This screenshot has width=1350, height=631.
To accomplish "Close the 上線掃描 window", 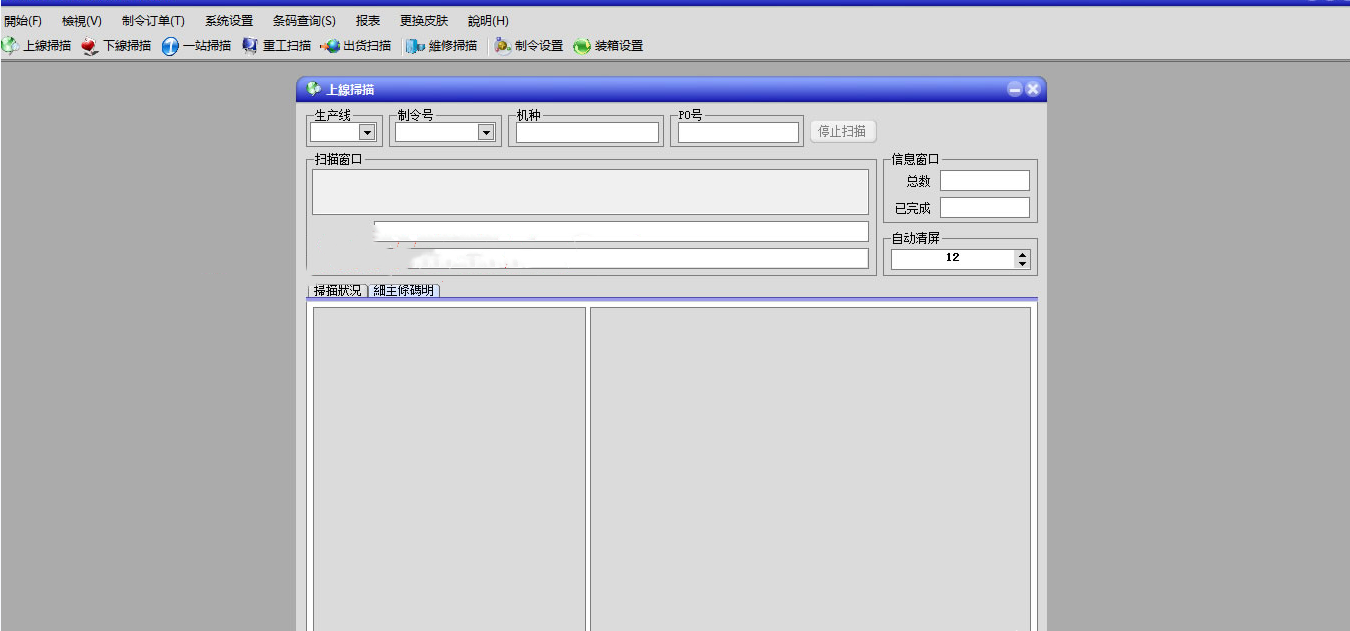I will pyautogui.click(x=1033, y=89).
